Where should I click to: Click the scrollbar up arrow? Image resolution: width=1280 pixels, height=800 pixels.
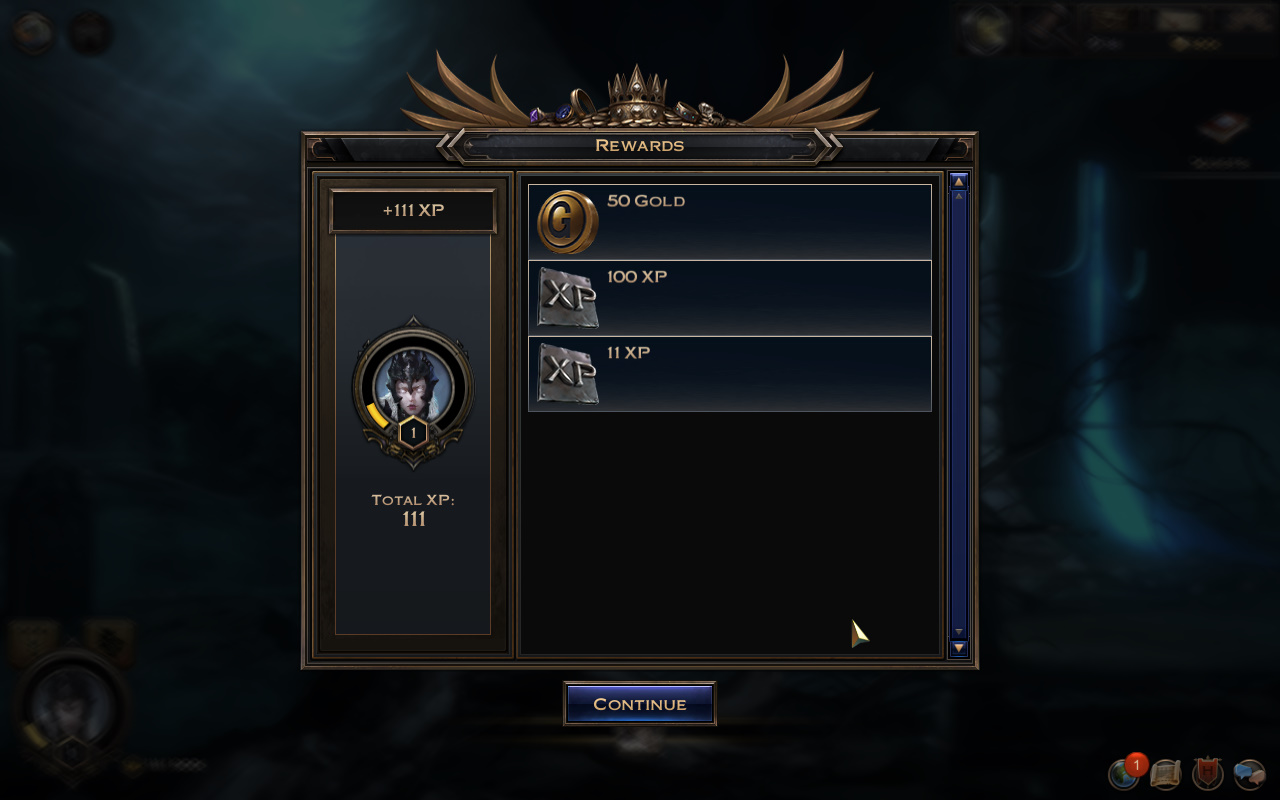959,182
